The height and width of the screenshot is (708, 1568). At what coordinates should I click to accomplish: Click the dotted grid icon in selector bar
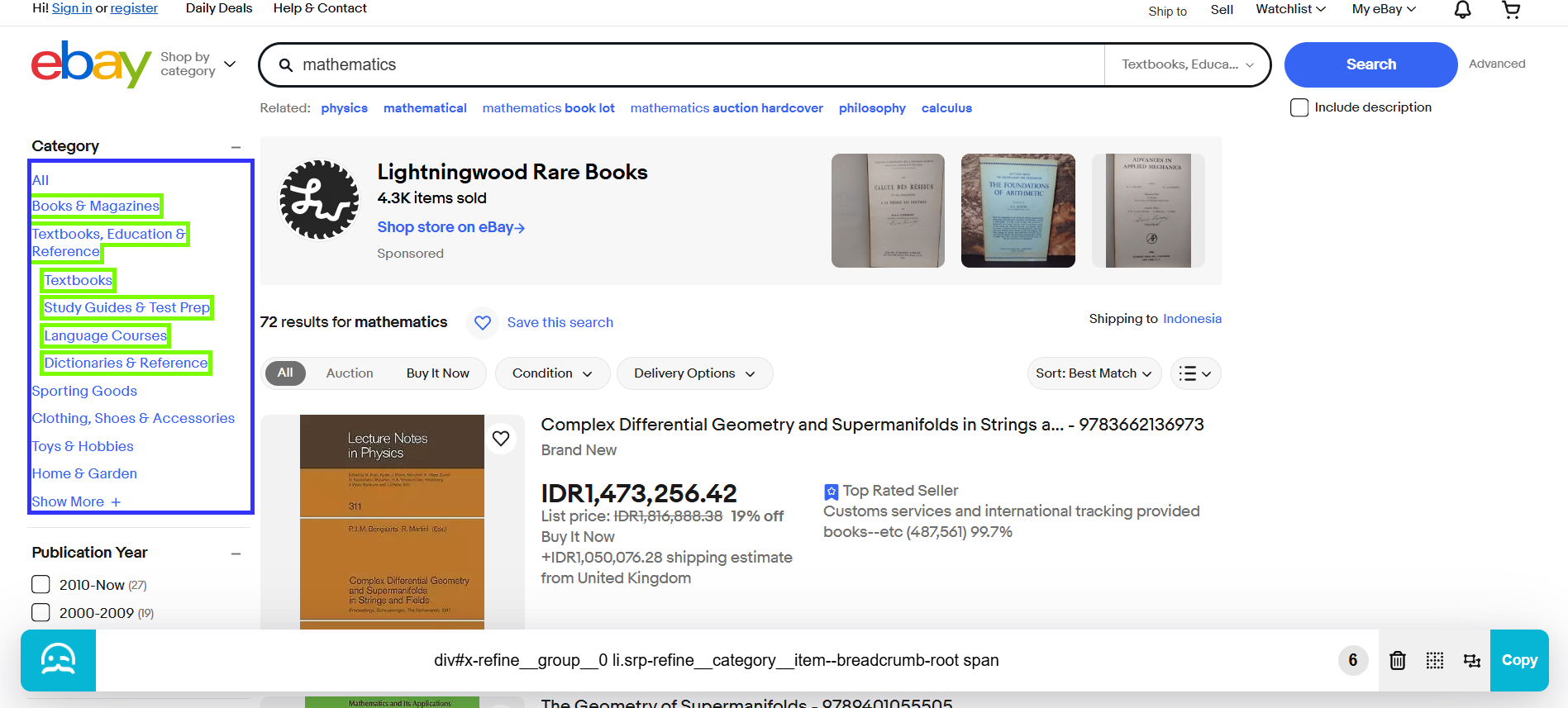pos(1435,660)
